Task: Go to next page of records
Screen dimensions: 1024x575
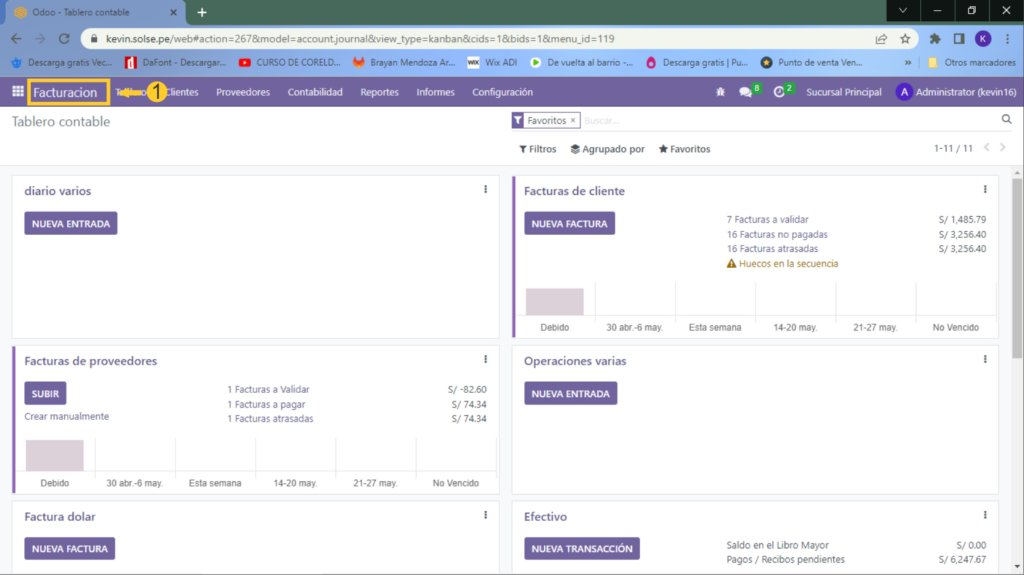Action: [x=1003, y=148]
